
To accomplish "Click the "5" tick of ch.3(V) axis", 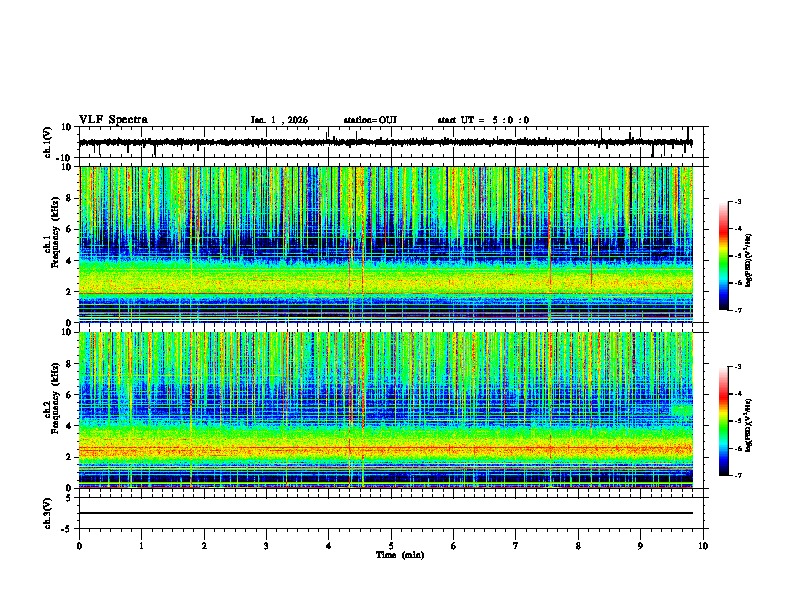I will point(69,498).
